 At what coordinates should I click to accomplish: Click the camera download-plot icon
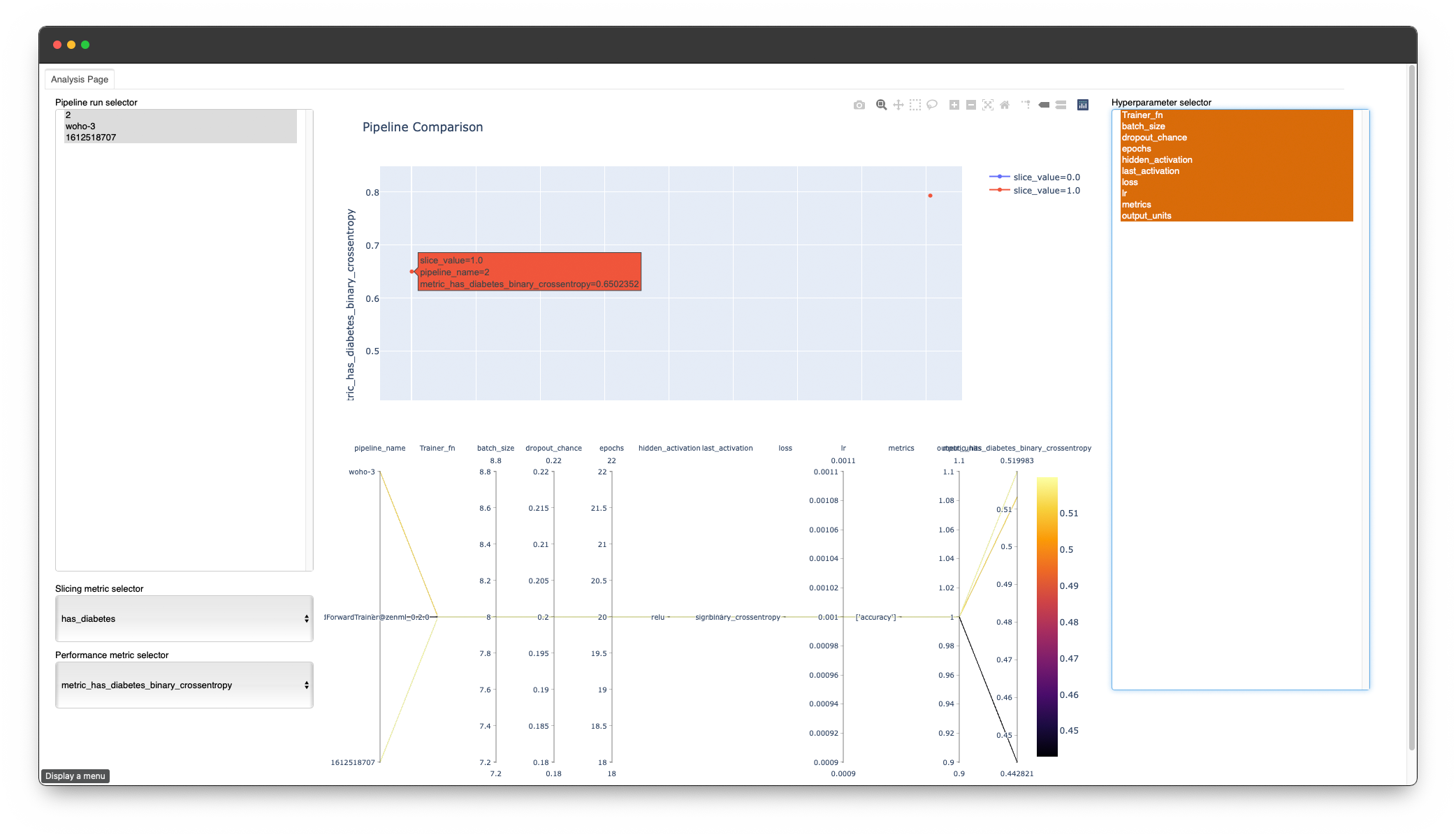pyautogui.click(x=859, y=105)
